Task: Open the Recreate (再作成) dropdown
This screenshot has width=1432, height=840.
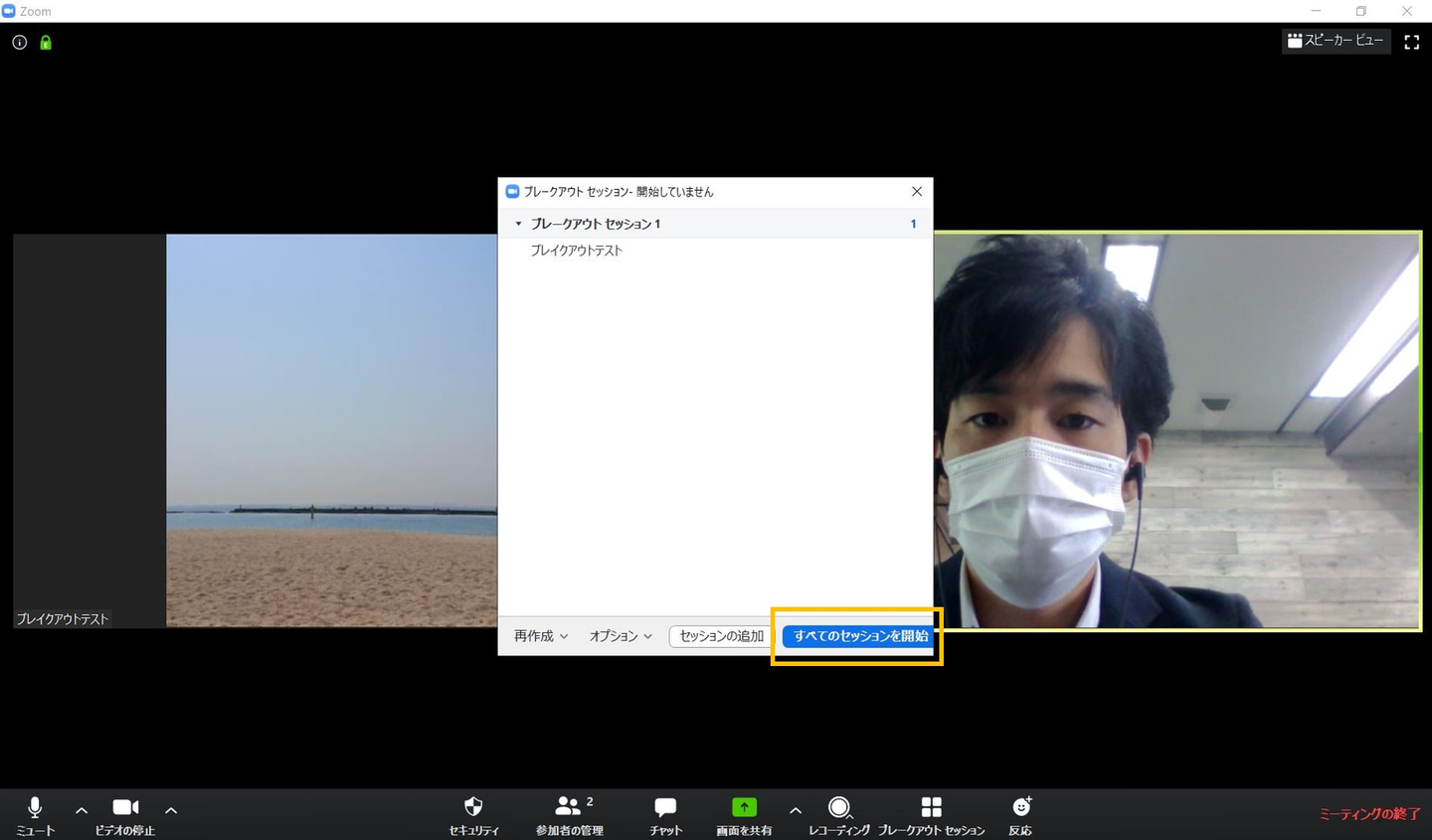Action: [541, 636]
